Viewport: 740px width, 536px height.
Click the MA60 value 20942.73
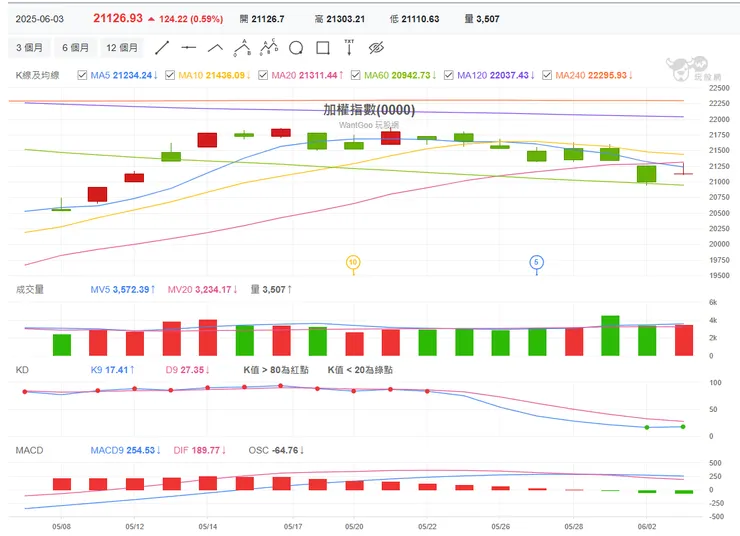[x=411, y=75]
